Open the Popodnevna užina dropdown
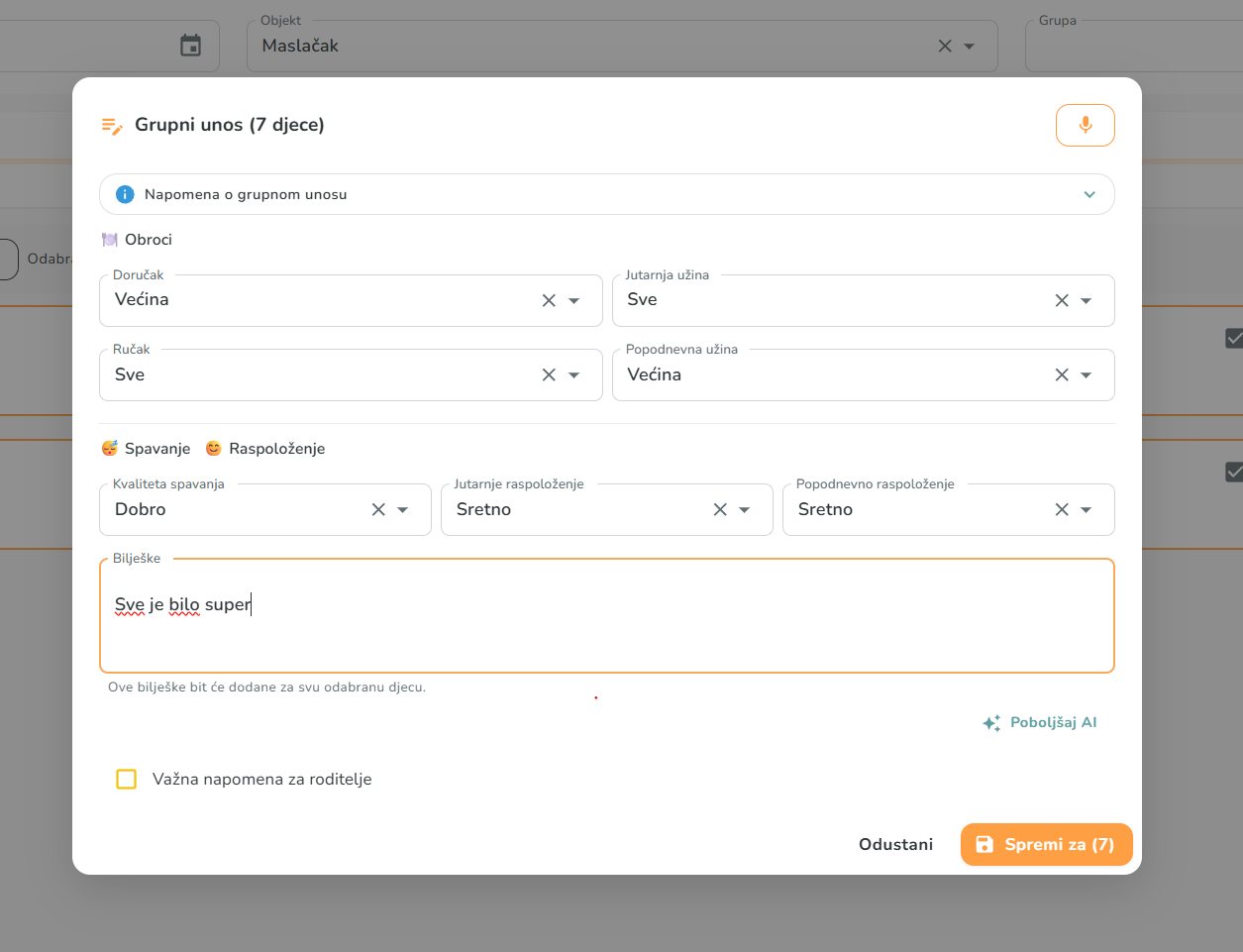The height and width of the screenshot is (952, 1243). coord(1087,374)
